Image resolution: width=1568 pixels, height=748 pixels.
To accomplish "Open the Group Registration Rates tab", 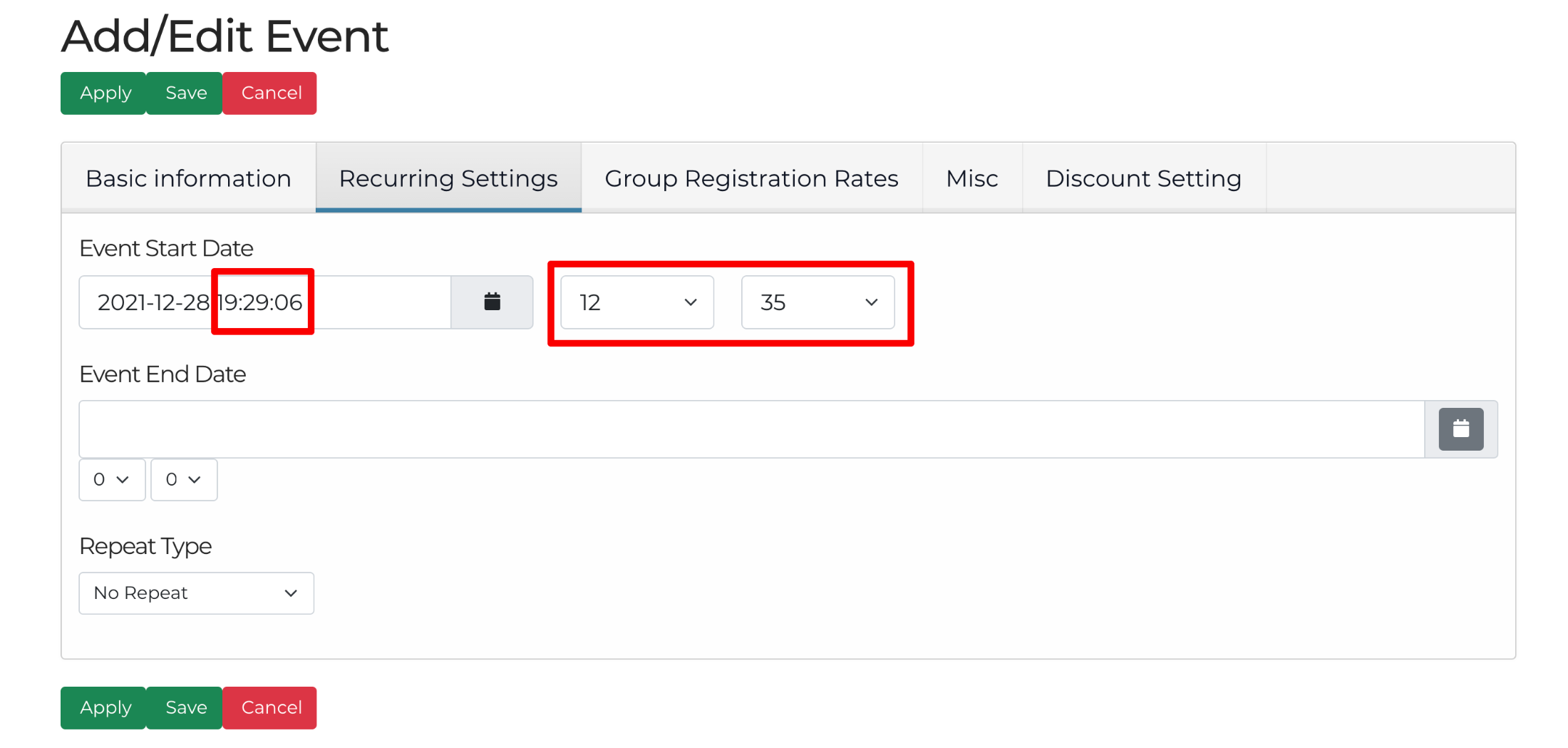I will [751, 178].
